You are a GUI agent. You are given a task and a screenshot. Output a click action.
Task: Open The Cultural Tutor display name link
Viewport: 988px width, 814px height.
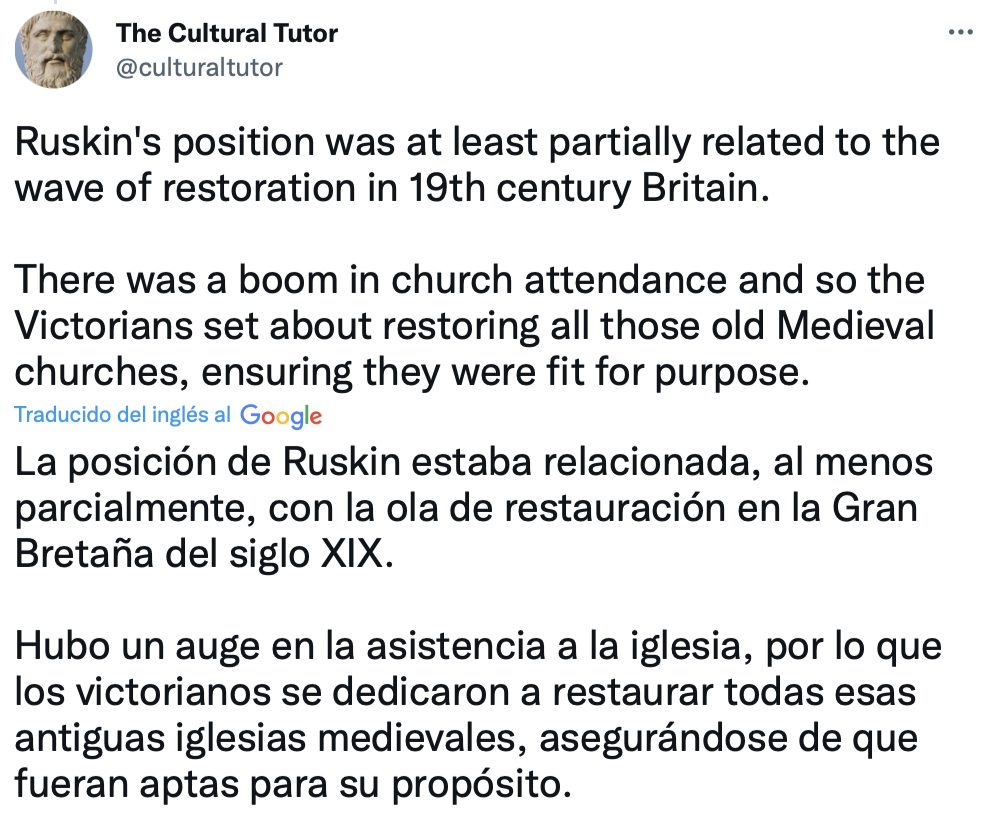click(x=227, y=33)
